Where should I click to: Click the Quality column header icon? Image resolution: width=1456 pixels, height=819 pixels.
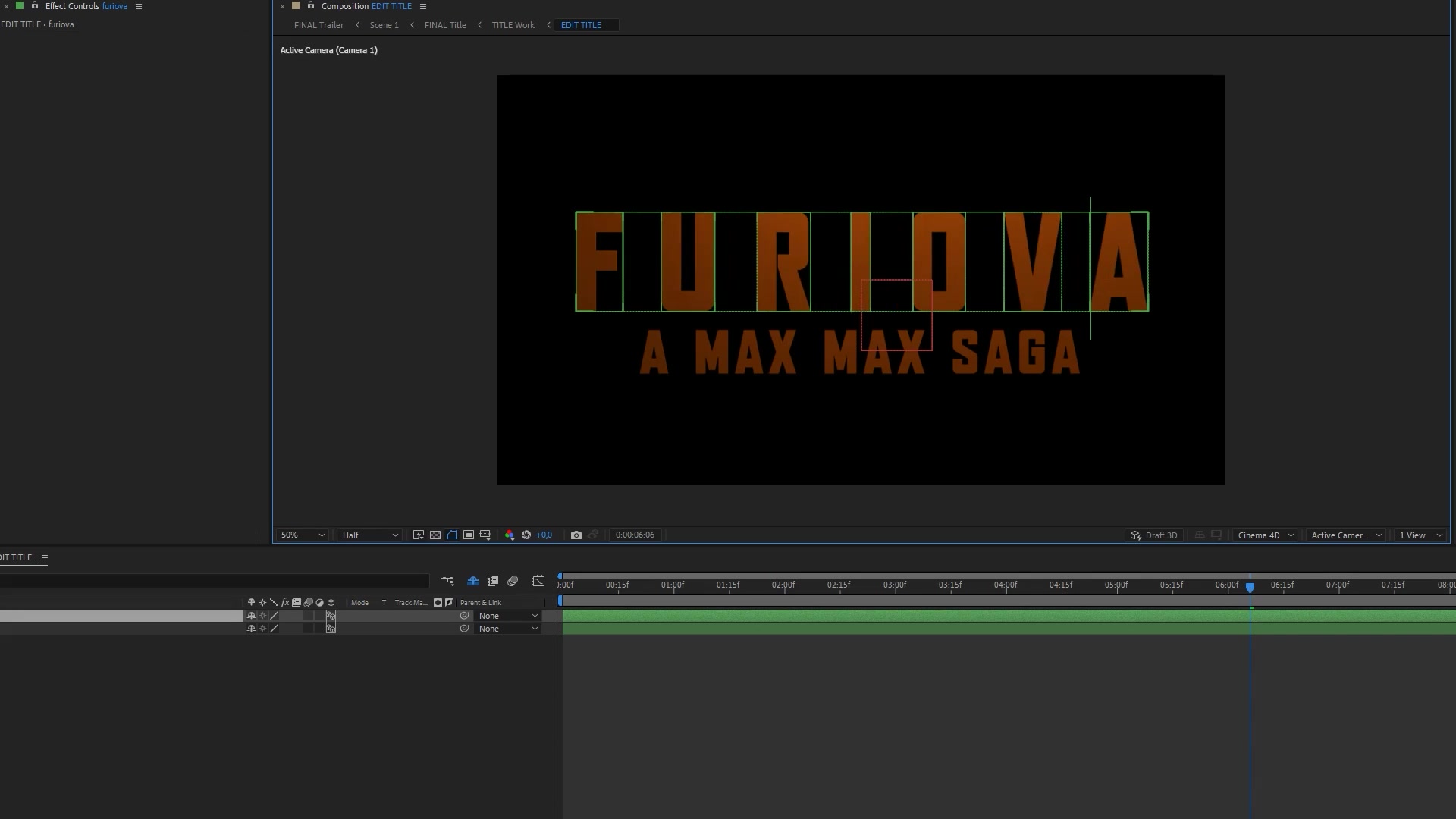[x=274, y=603]
